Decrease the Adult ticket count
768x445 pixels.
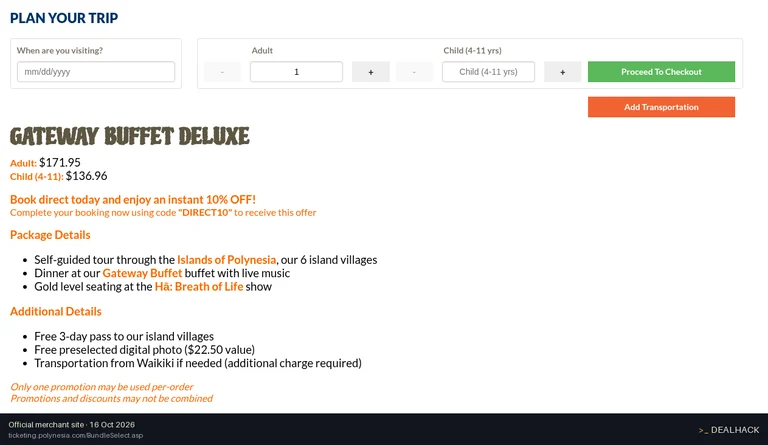(x=222, y=71)
